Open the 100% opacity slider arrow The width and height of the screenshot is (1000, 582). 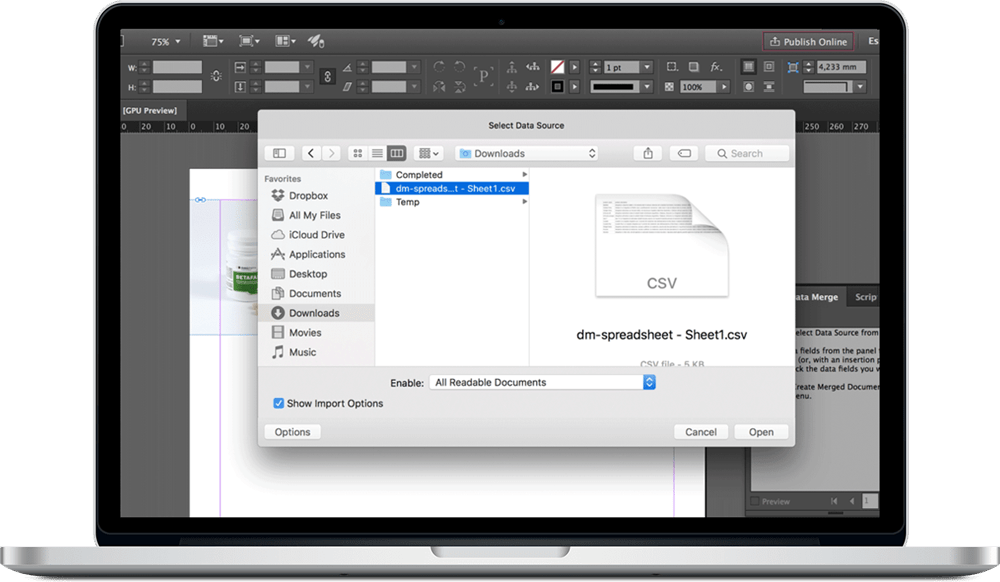pos(724,87)
